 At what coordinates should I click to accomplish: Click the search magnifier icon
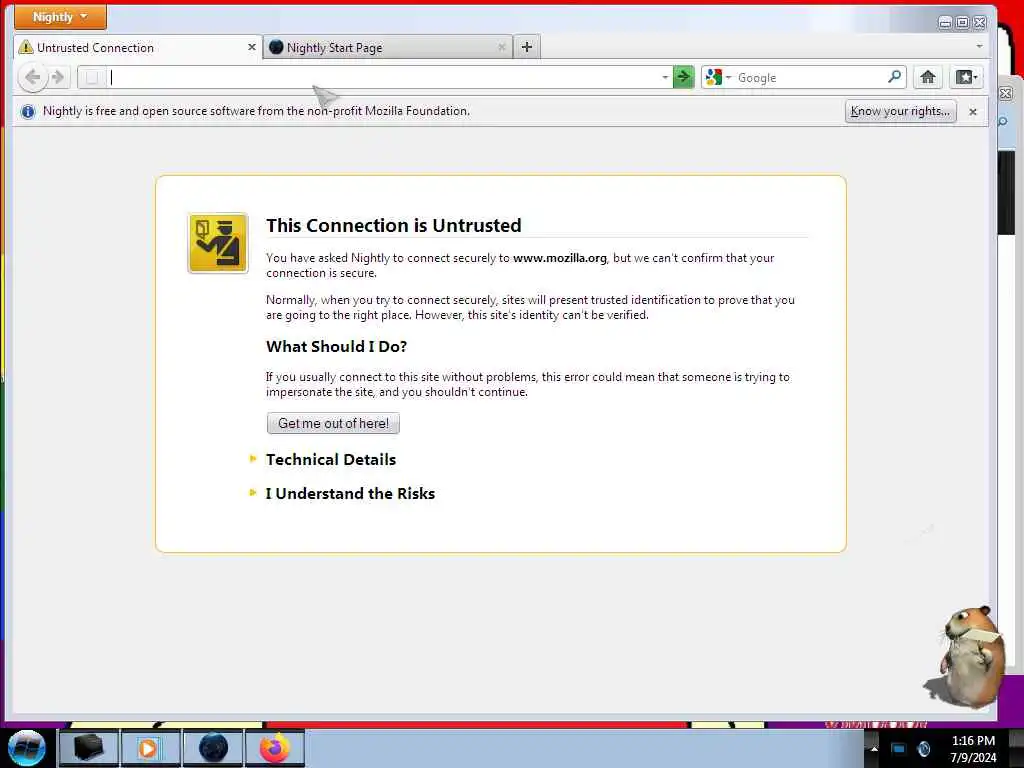click(895, 77)
